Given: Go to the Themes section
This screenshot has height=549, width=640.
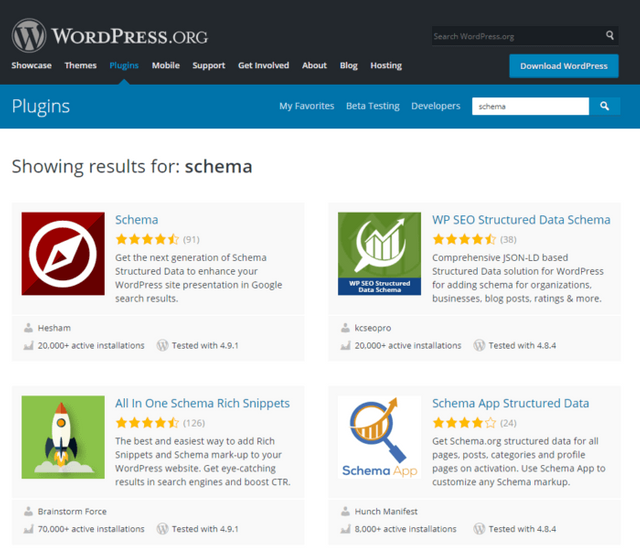Looking at the screenshot, I should (x=80, y=65).
